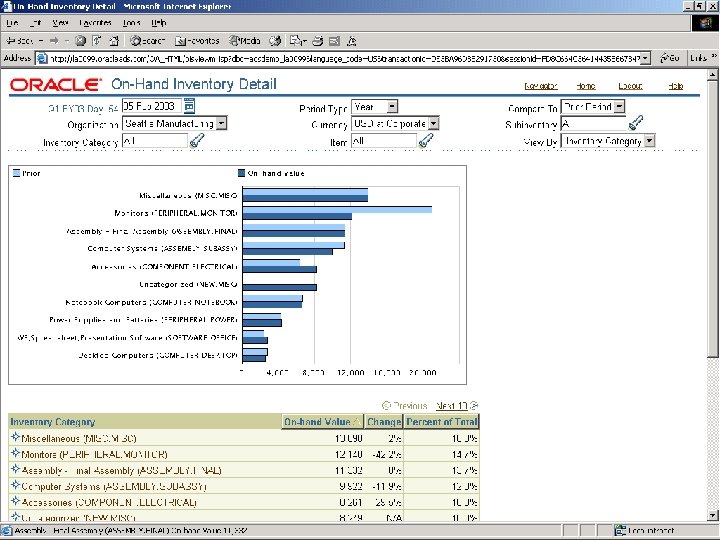Expand the Period Type dropdown

click(x=391, y=106)
